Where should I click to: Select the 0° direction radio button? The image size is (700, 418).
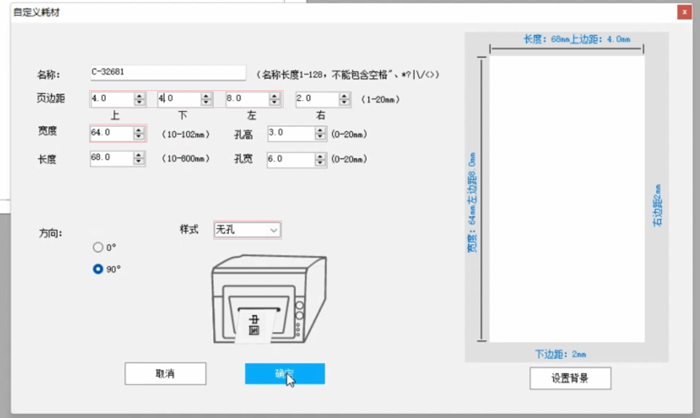click(x=98, y=247)
